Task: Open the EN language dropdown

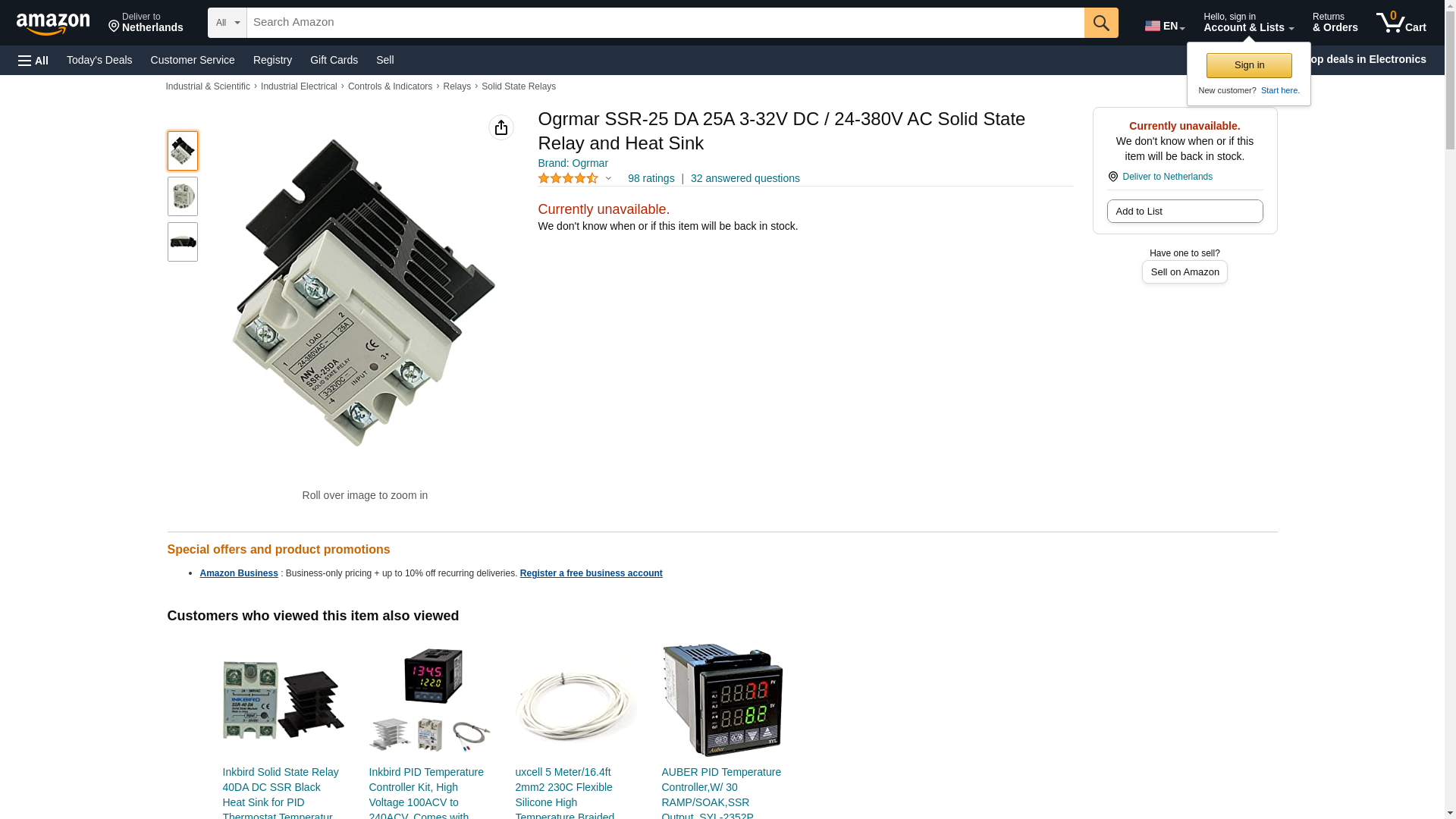Action: click(1165, 26)
